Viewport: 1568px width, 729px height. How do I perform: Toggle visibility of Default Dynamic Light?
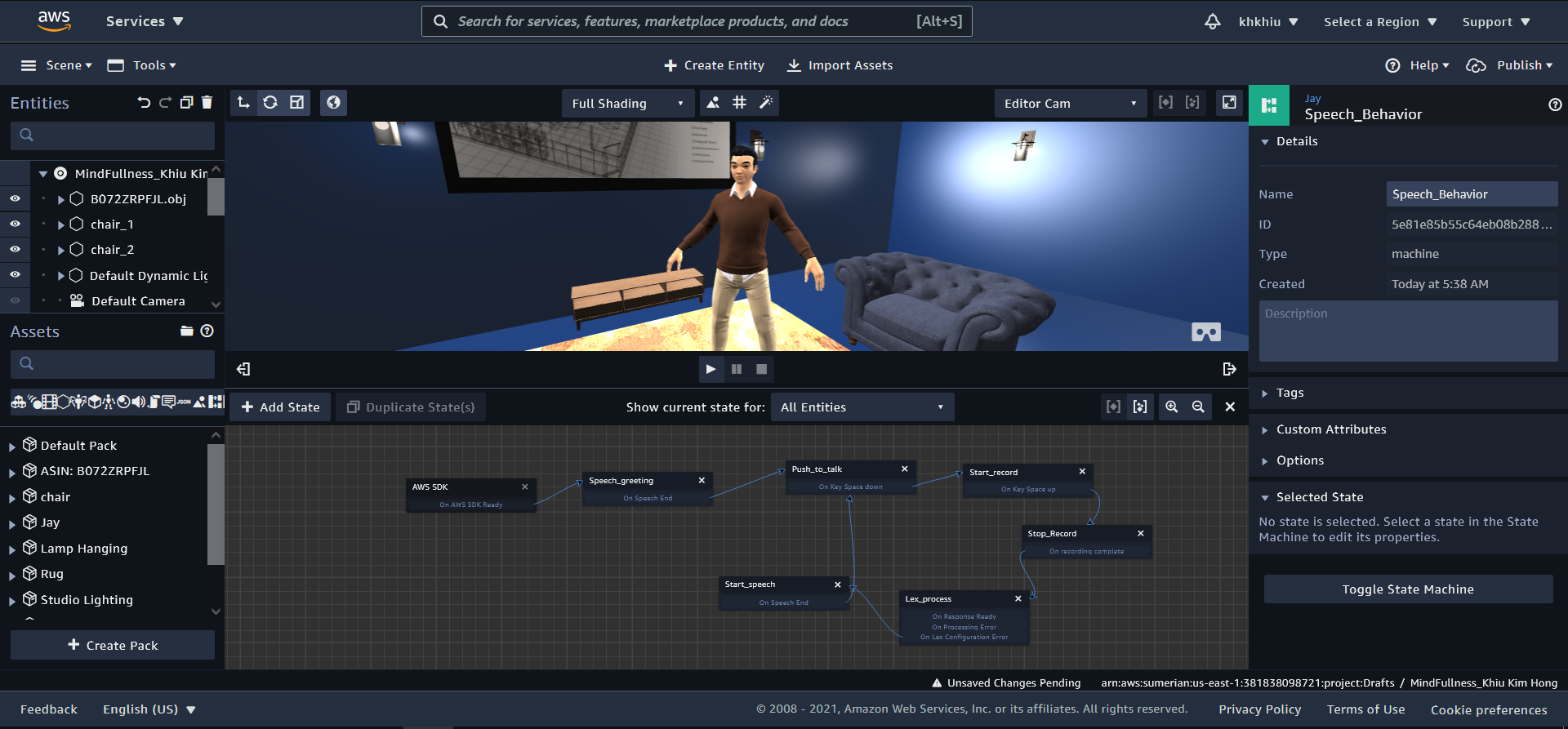[x=15, y=274]
